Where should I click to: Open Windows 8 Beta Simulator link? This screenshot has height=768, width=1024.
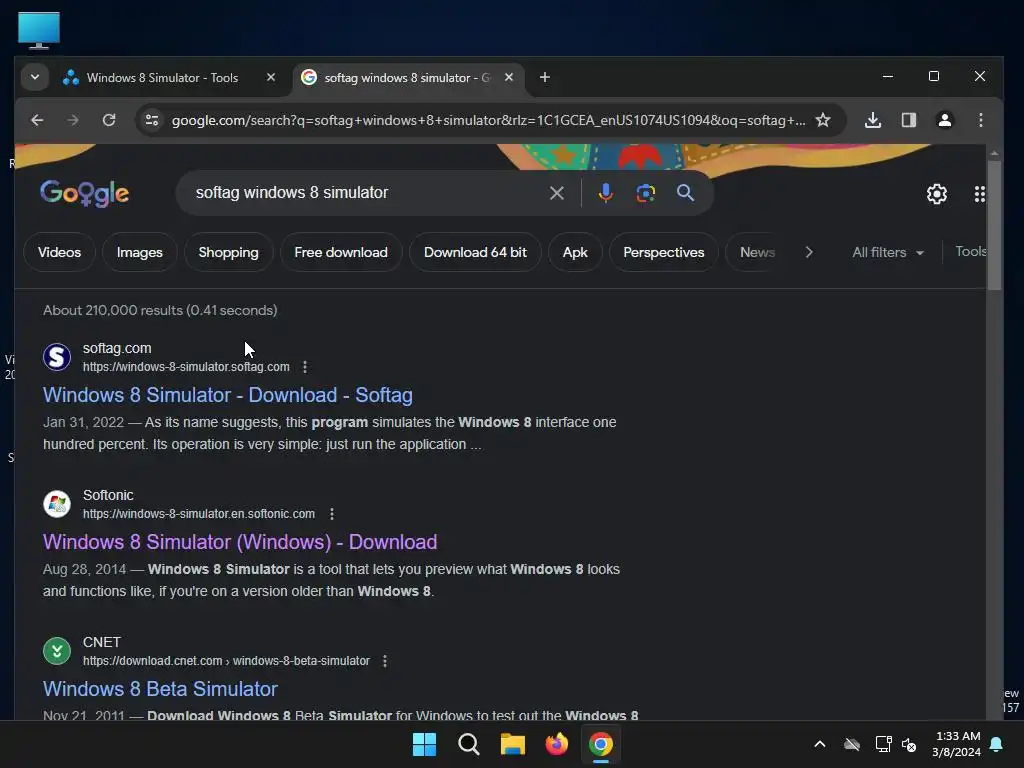[160, 689]
